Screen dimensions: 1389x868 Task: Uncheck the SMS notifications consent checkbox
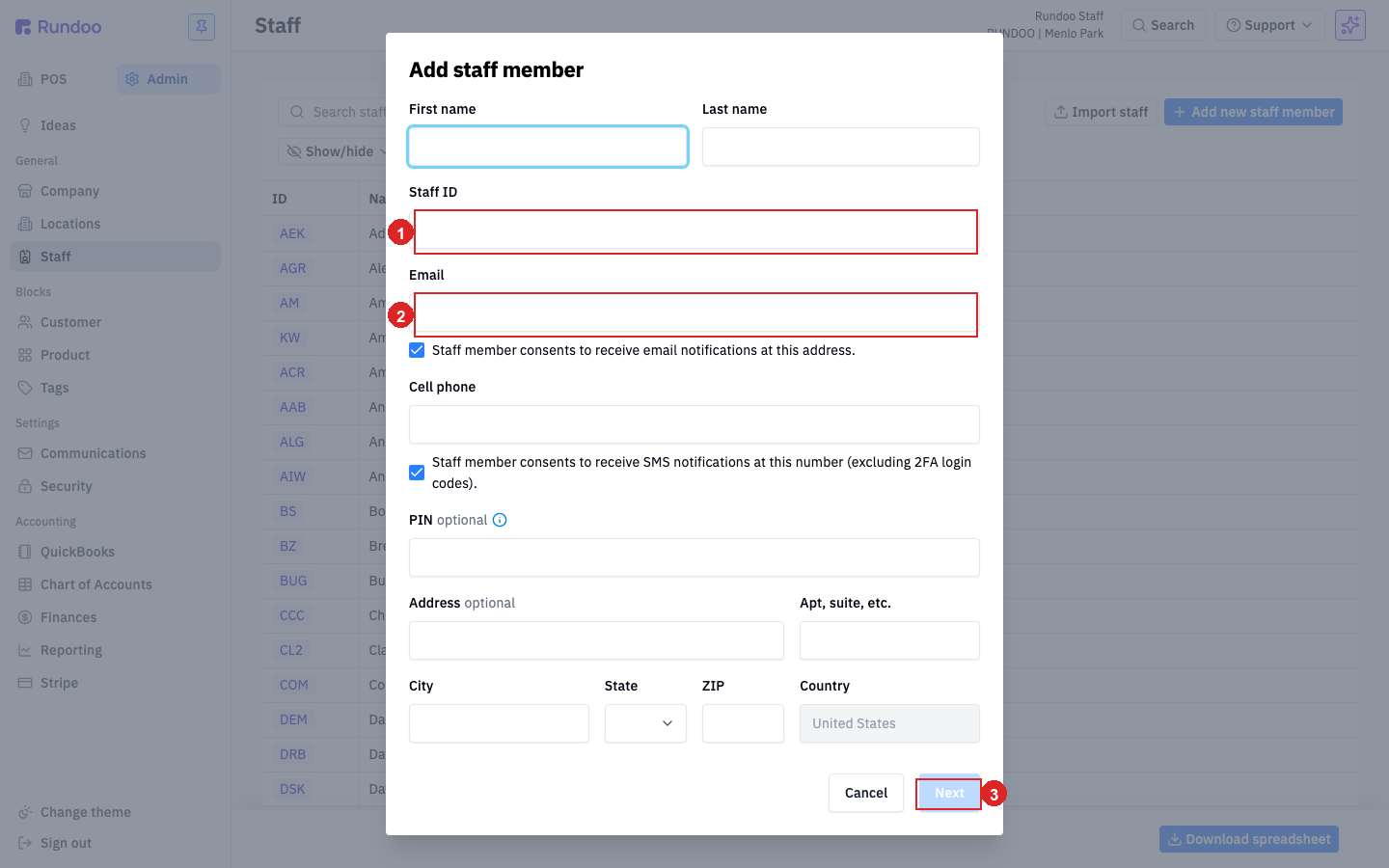417,473
